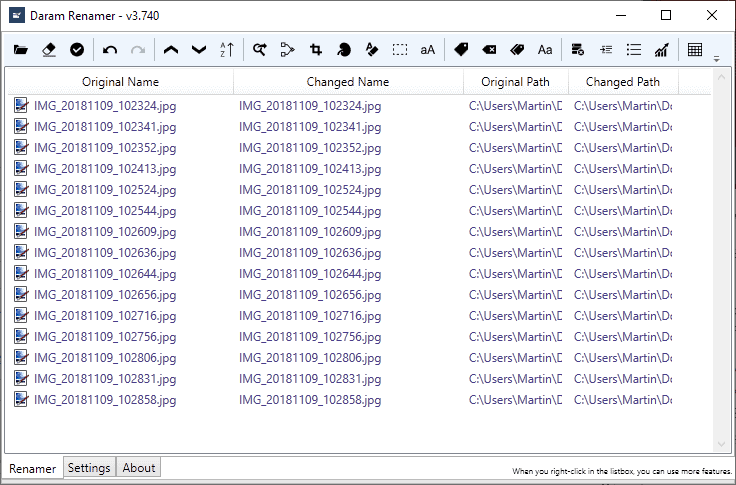Click the Original Path column header
The image size is (736, 485).
click(x=515, y=82)
